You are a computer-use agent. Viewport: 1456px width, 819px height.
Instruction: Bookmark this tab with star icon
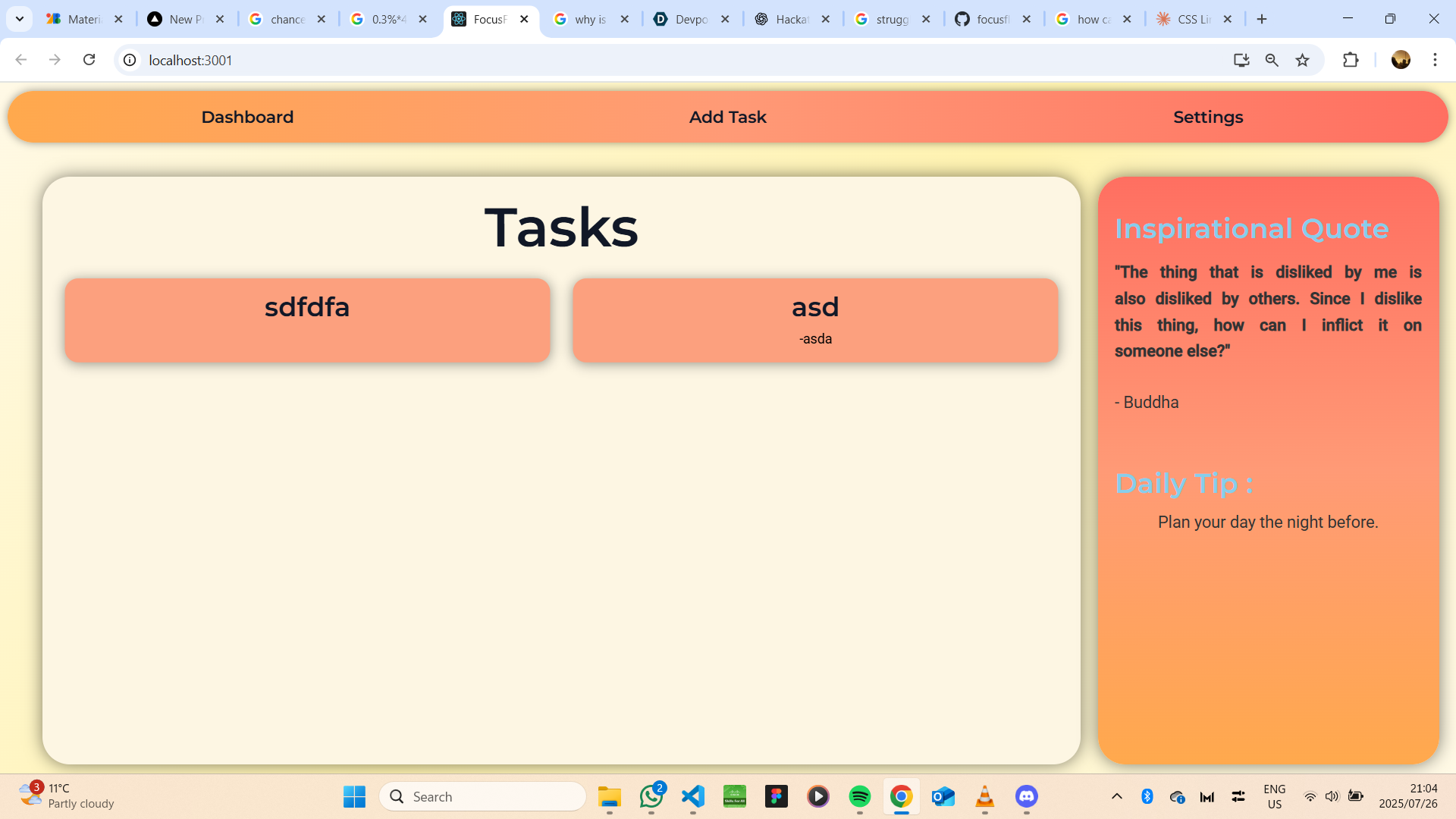[1302, 60]
